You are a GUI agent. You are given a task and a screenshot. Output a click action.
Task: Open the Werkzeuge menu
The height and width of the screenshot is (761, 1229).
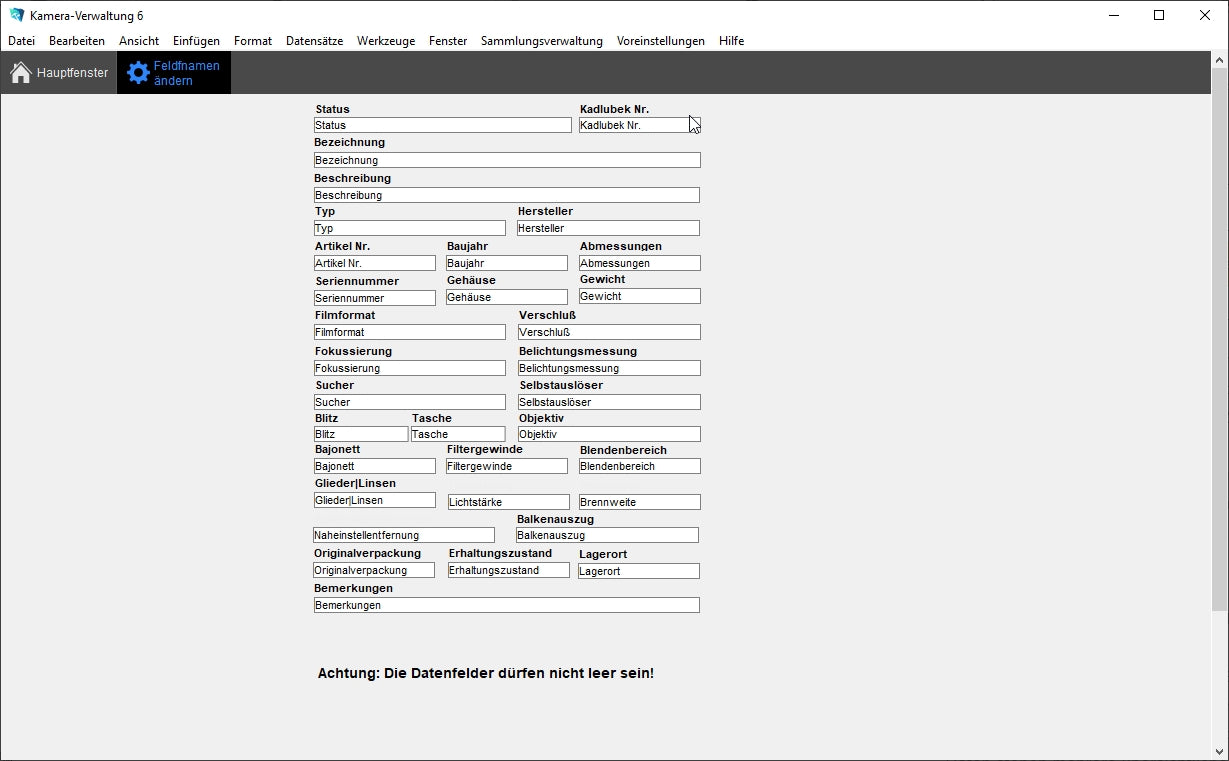click(x=385, y=41)
